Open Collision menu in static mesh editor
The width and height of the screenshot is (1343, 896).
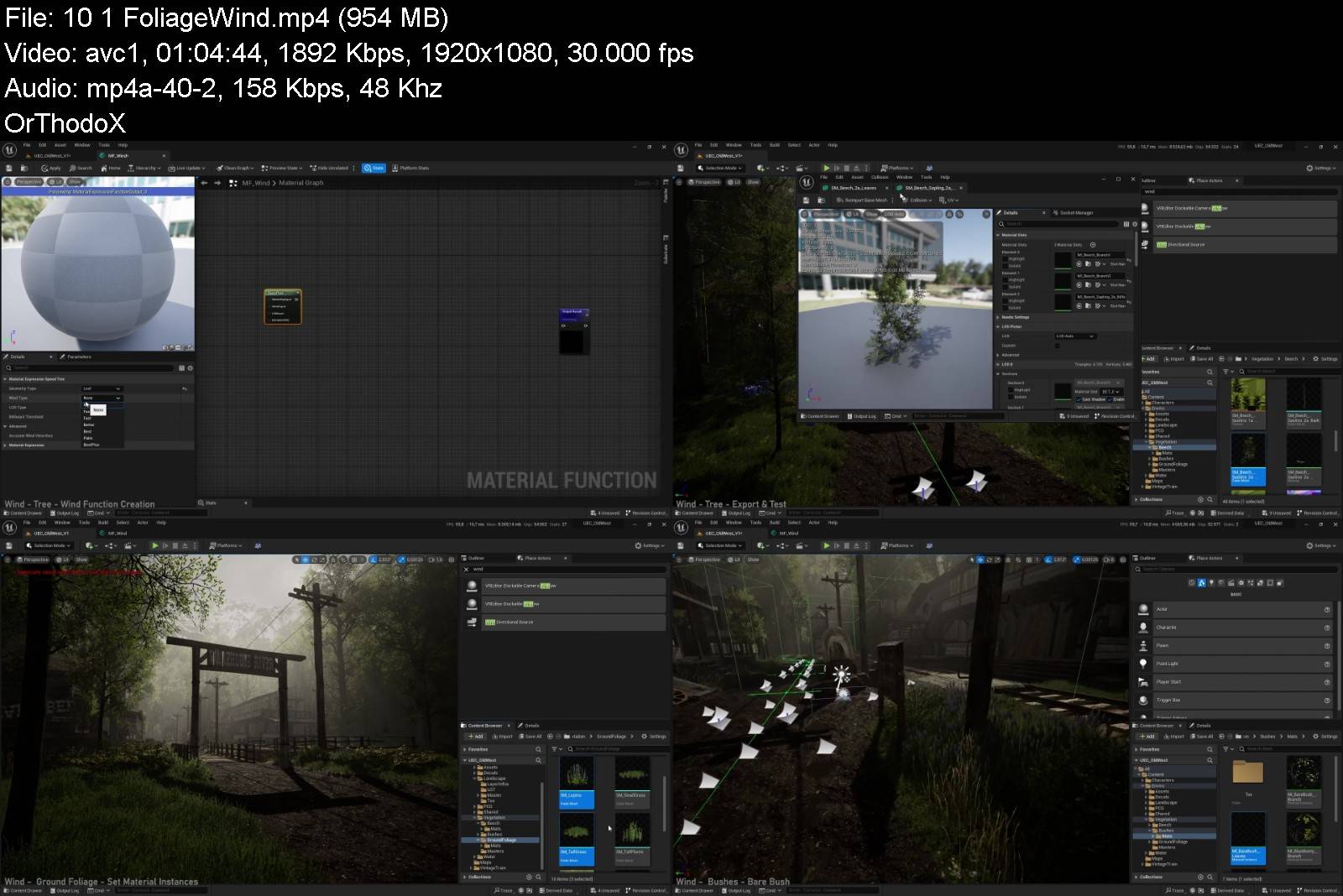880,177
